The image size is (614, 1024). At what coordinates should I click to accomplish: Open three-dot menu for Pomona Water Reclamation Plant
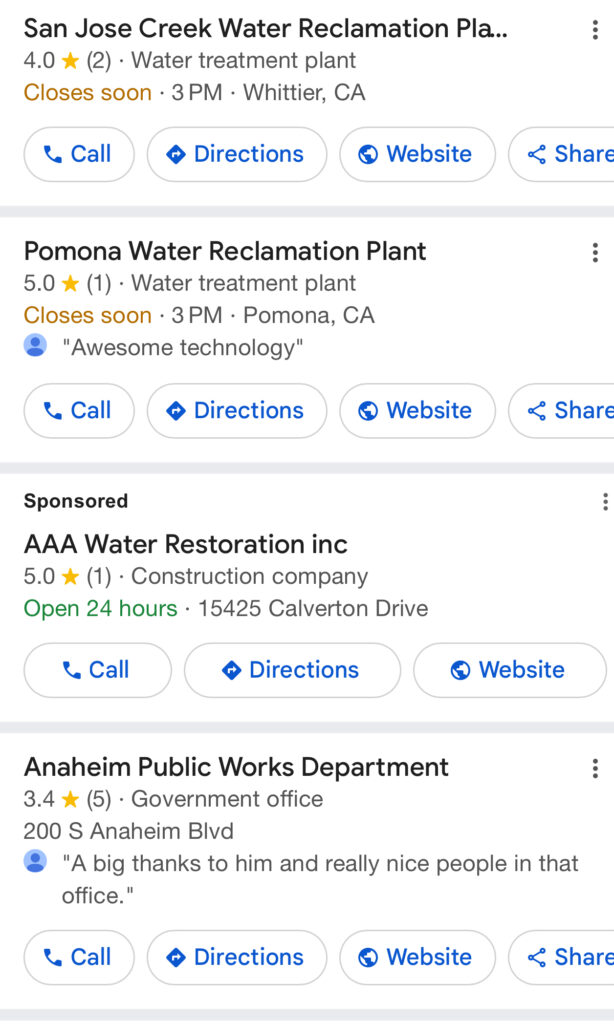[595, 252]
